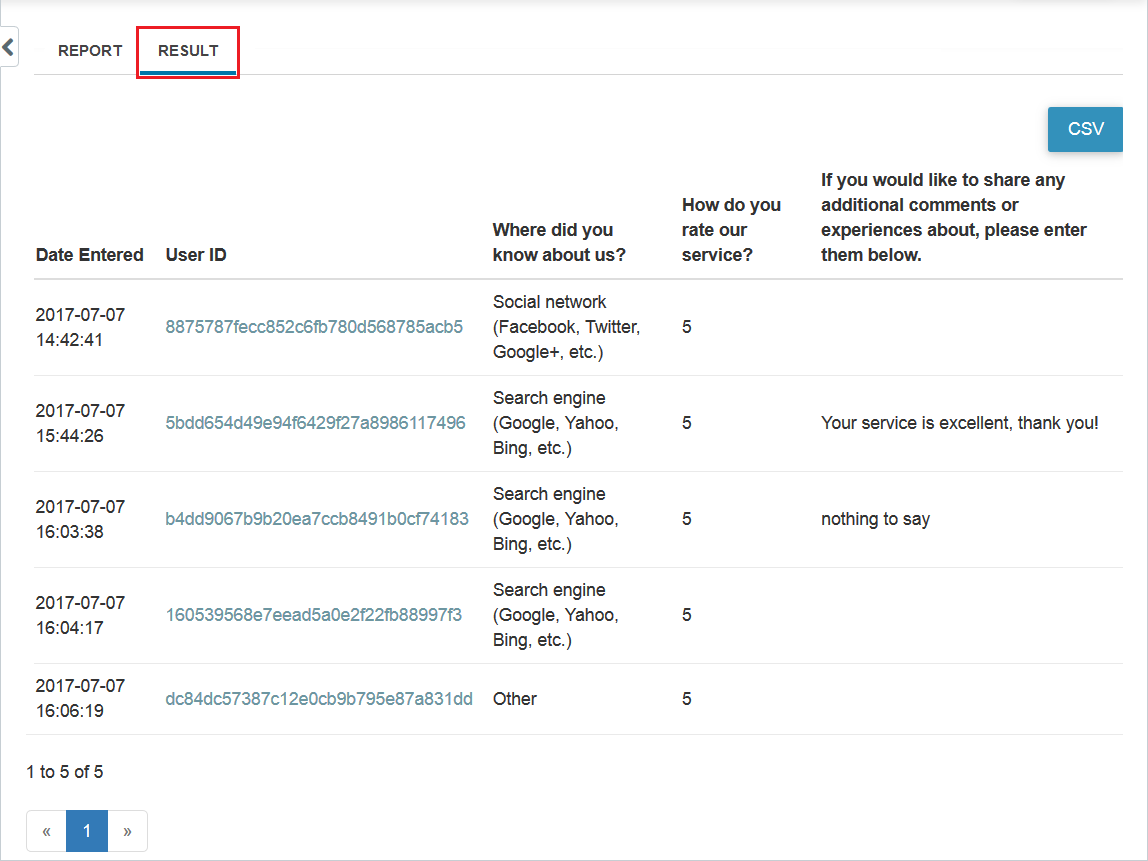The height and width of the screenshot is (861, 1148).
Task: Click Search engine cell in the 15:44:26 row
Action: pyautogui.click(x=556, y=423)
